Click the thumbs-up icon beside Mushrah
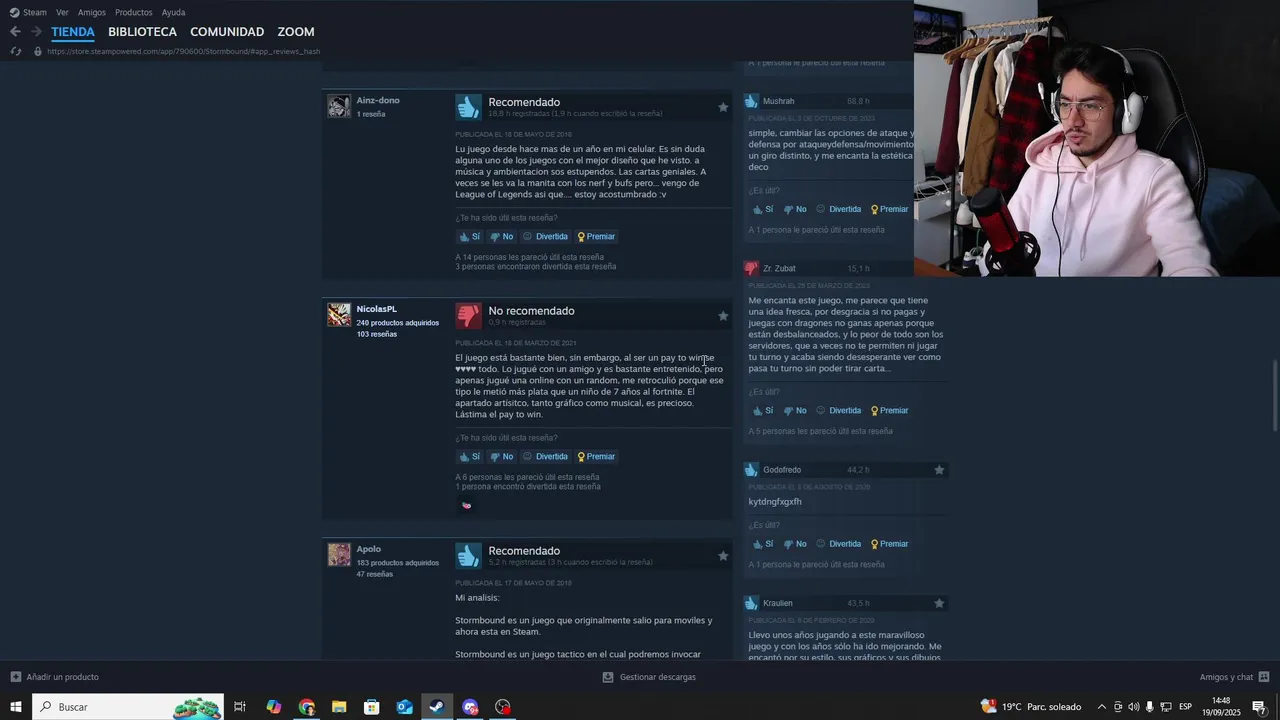The height and width of the screenshot is (720, 1280). click(751, 101)
